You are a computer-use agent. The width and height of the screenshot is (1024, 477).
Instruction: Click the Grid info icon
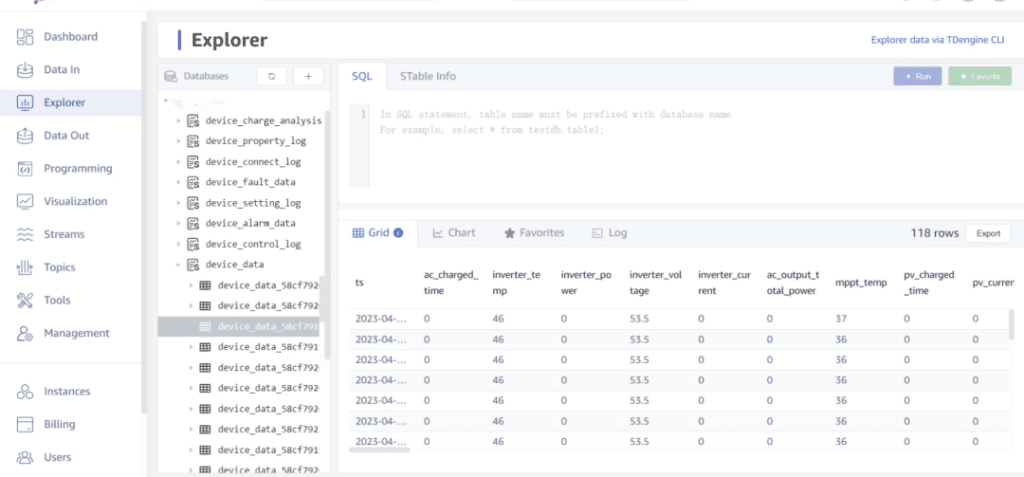click(x=399, y=233)
